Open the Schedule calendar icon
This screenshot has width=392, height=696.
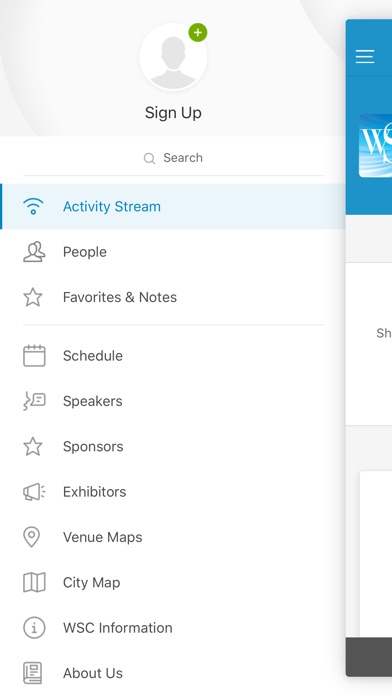[34, 356]
